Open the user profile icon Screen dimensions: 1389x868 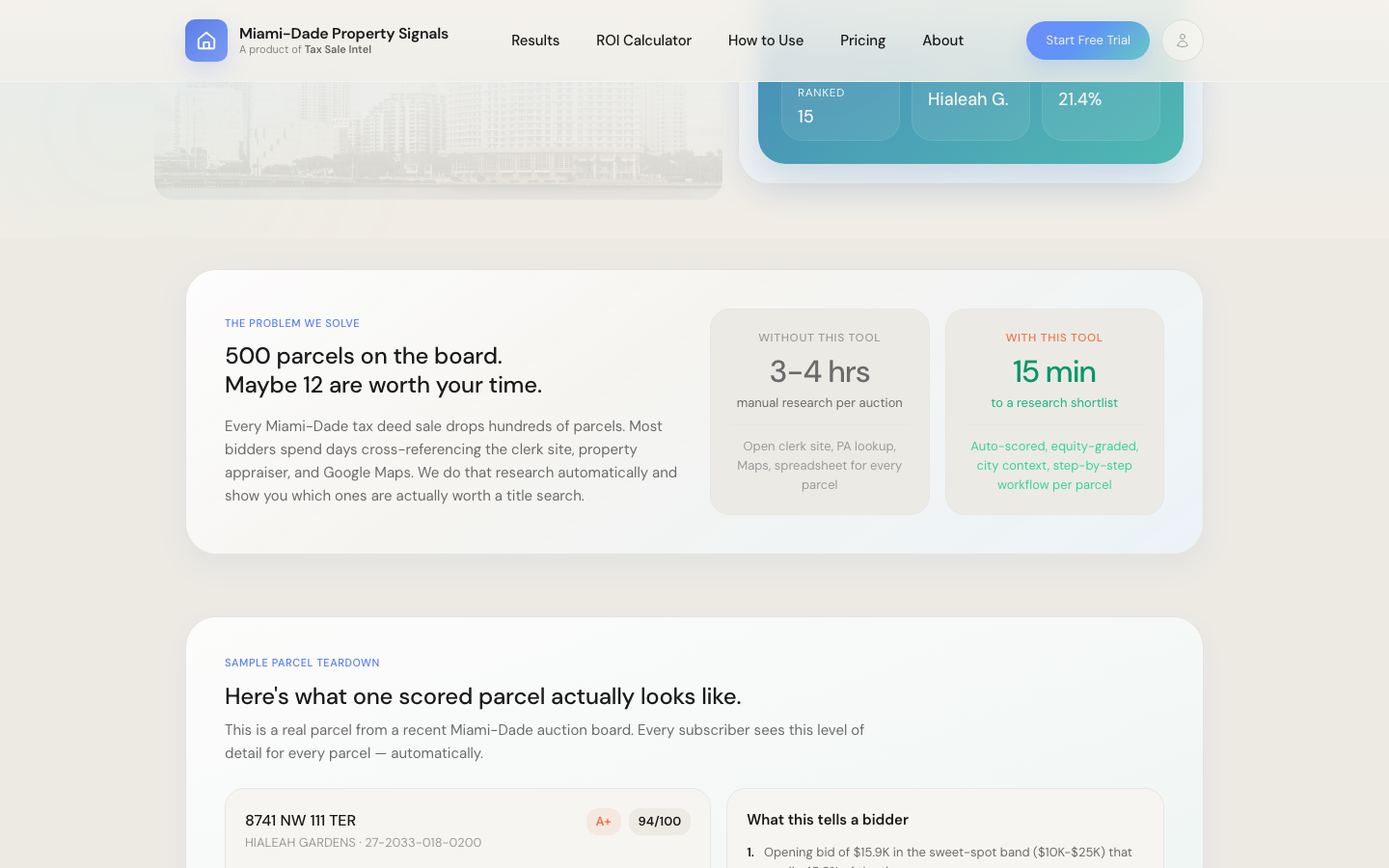1182,41
